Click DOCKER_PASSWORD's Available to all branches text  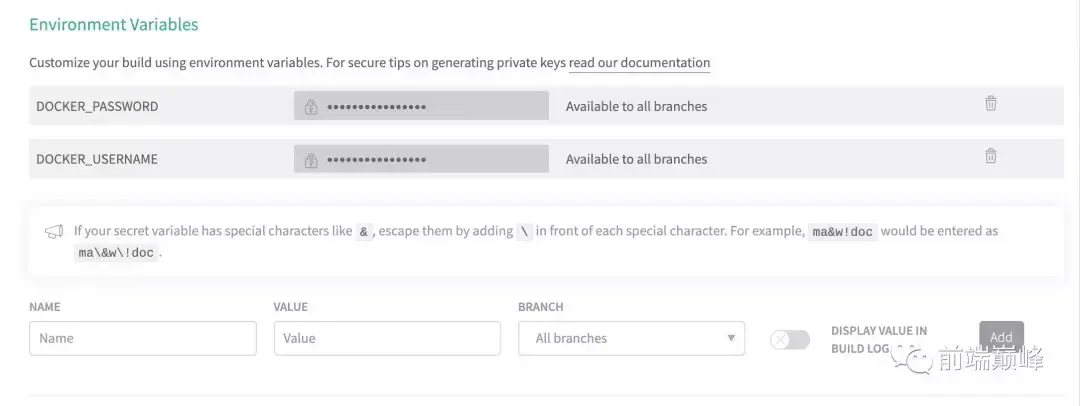tap(636, 106)
